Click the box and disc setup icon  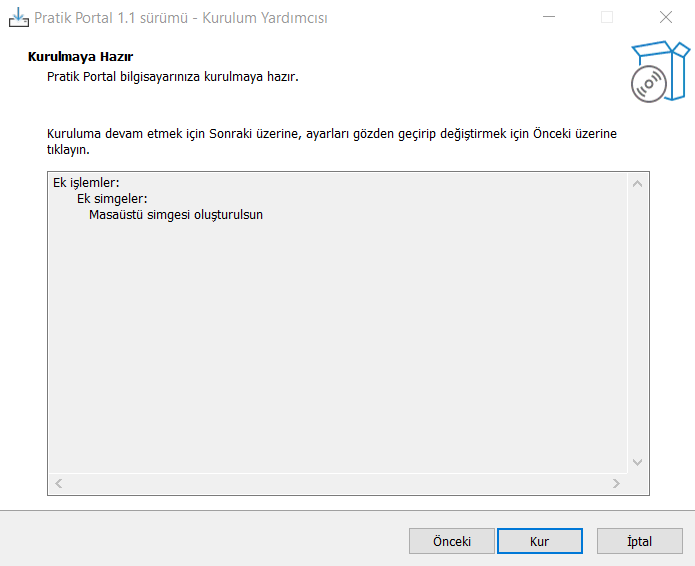coord(659,72)
